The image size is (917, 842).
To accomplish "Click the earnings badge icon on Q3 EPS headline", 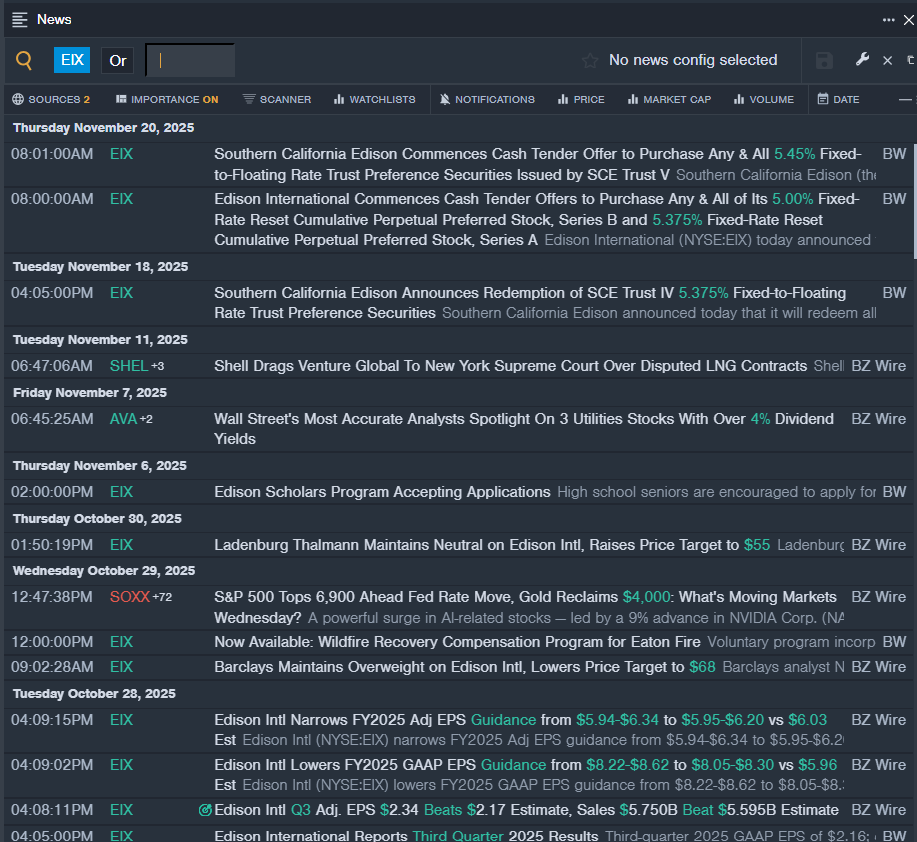I will coord(205,810).
